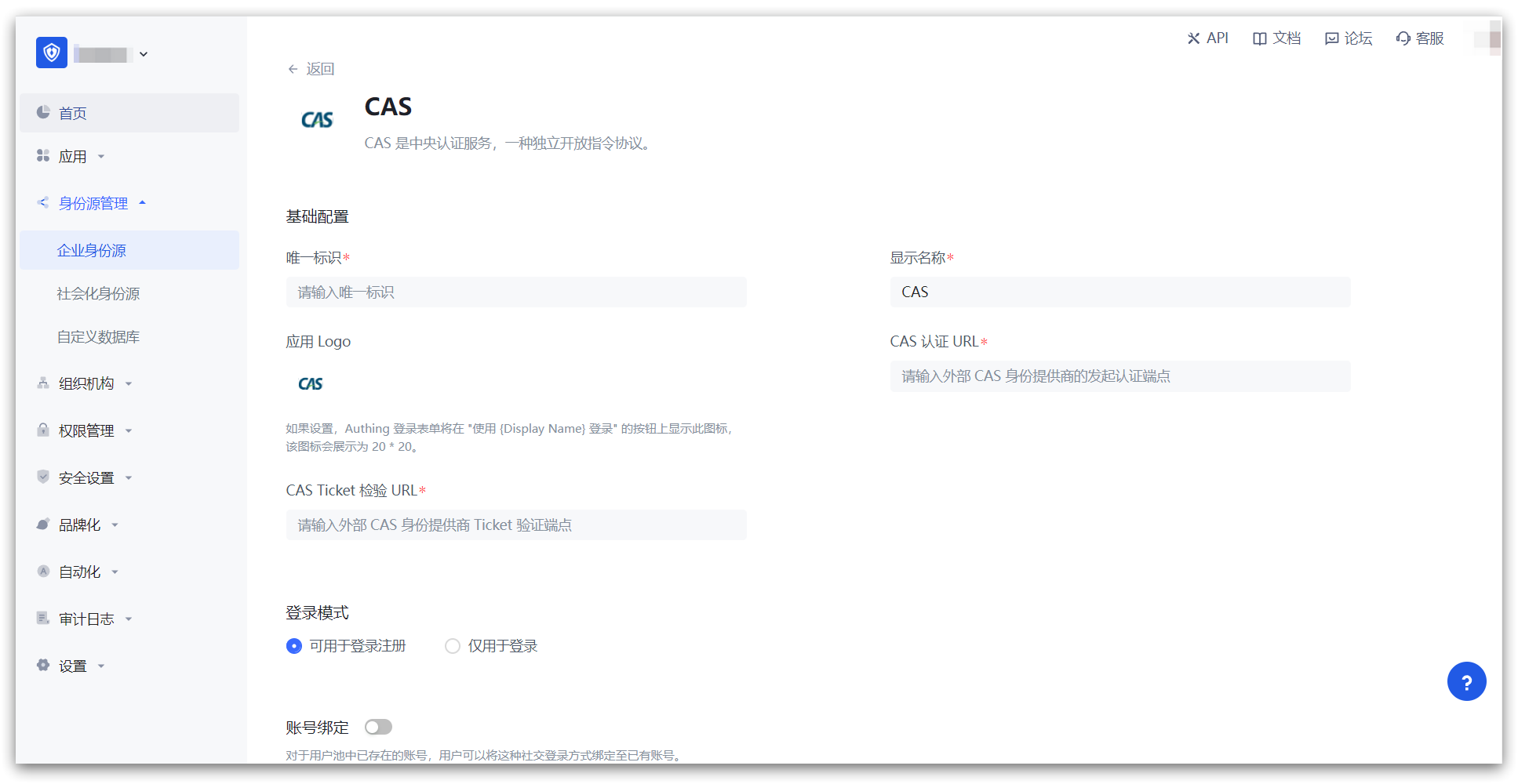
Task: Click the CAS application Logo thumbnail
Action: click(311, 384)
